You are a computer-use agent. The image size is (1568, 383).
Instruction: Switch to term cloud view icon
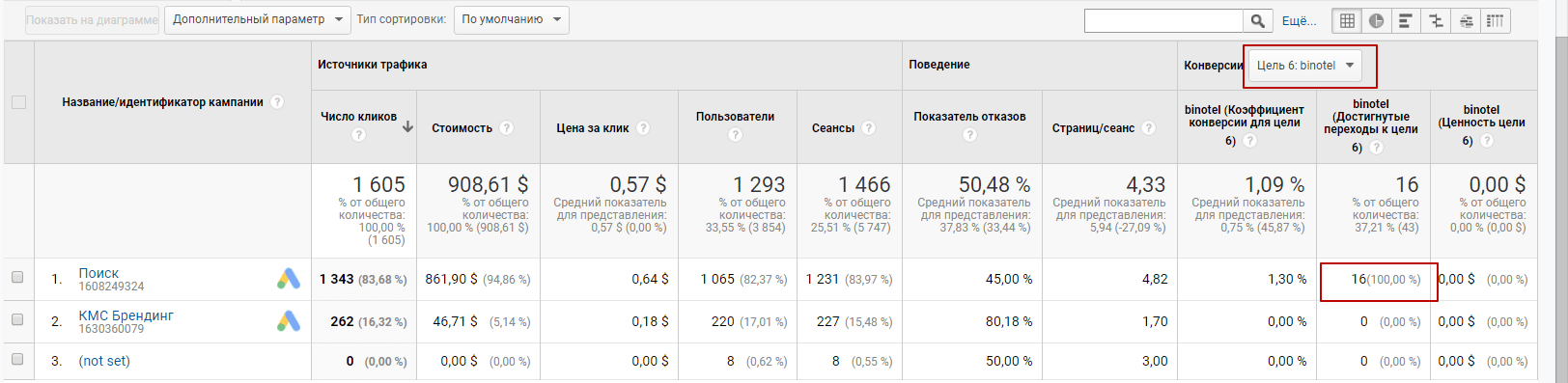[x=1466, y=20]
